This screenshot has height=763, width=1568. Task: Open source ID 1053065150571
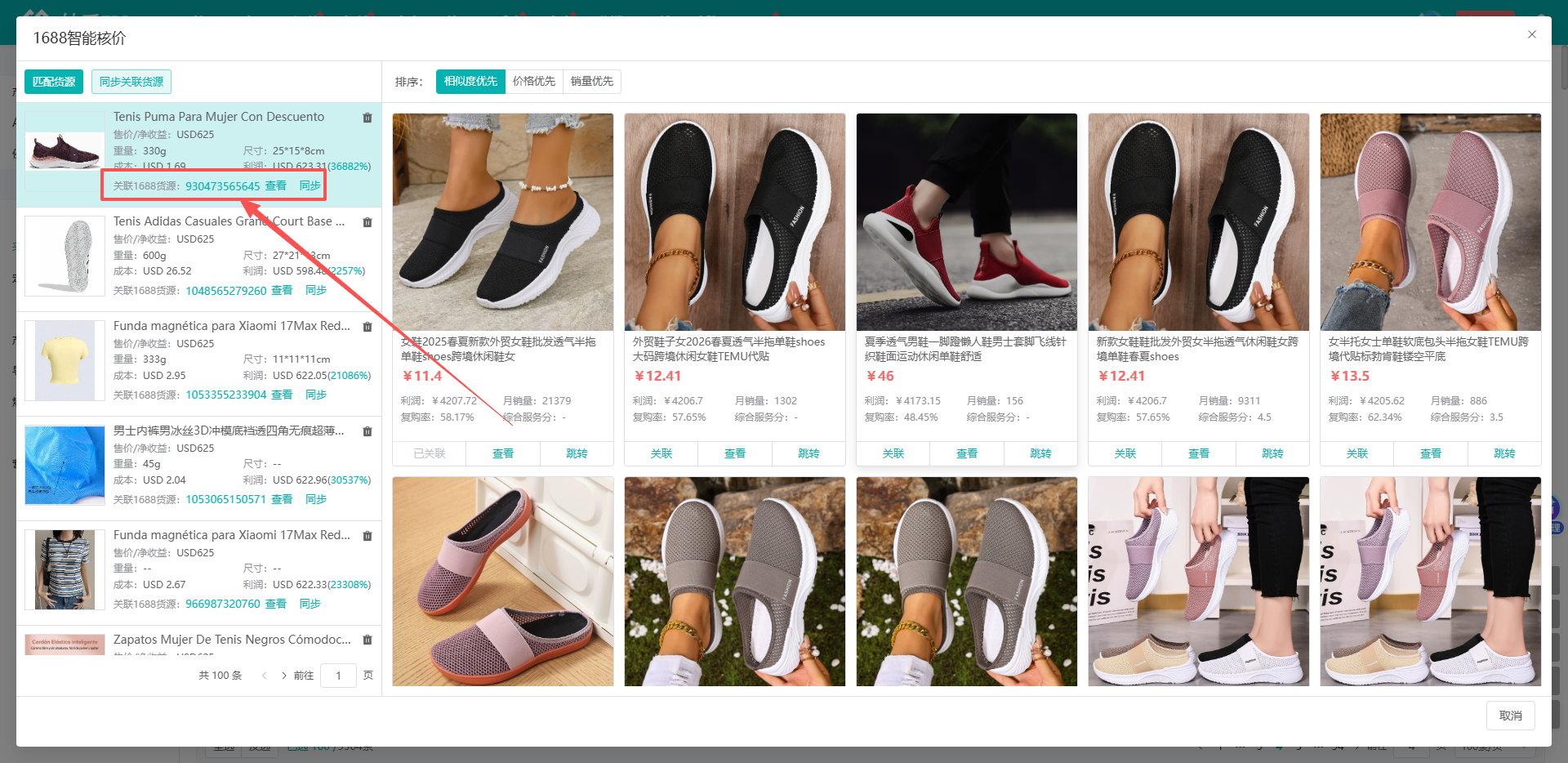click(x=226, y=500)
